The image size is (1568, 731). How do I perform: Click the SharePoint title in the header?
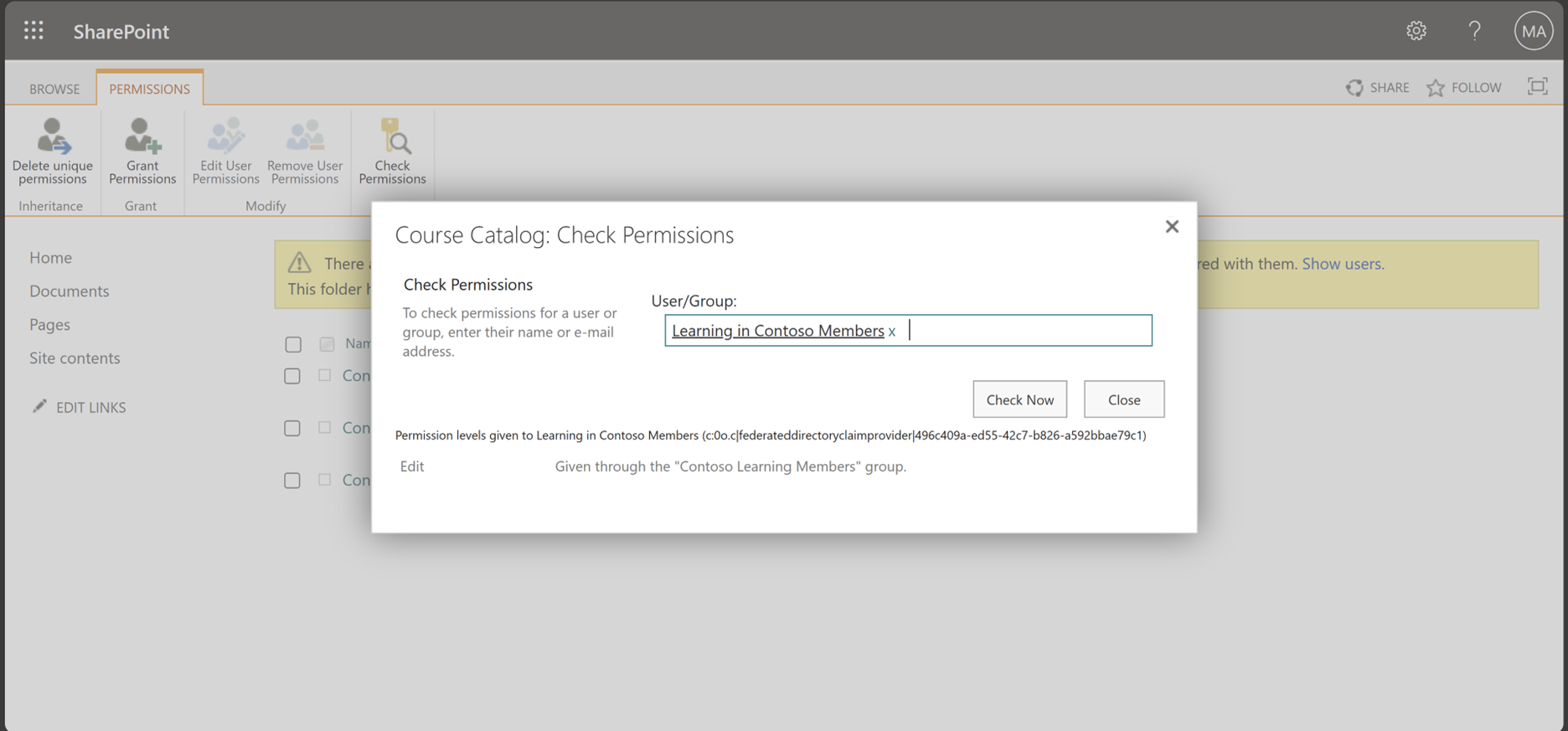tap(121, 32)
